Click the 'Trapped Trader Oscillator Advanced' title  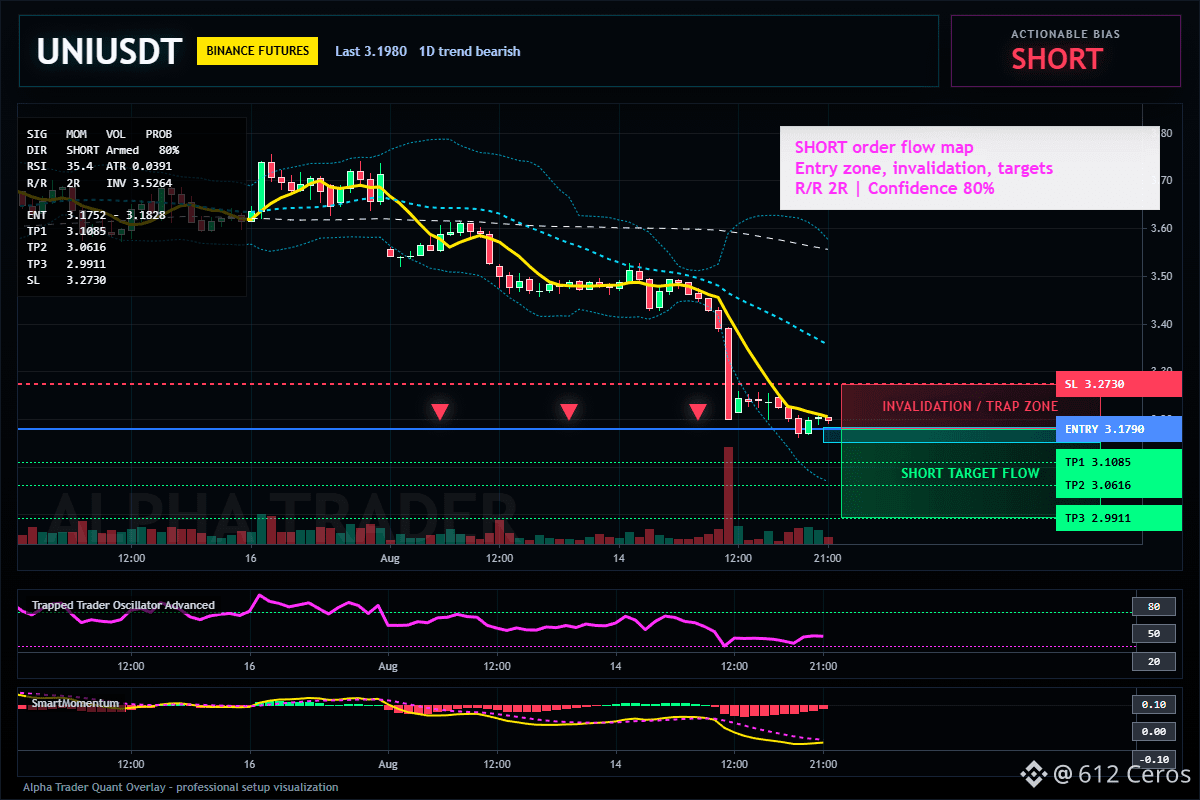click(x=123, y=605)
